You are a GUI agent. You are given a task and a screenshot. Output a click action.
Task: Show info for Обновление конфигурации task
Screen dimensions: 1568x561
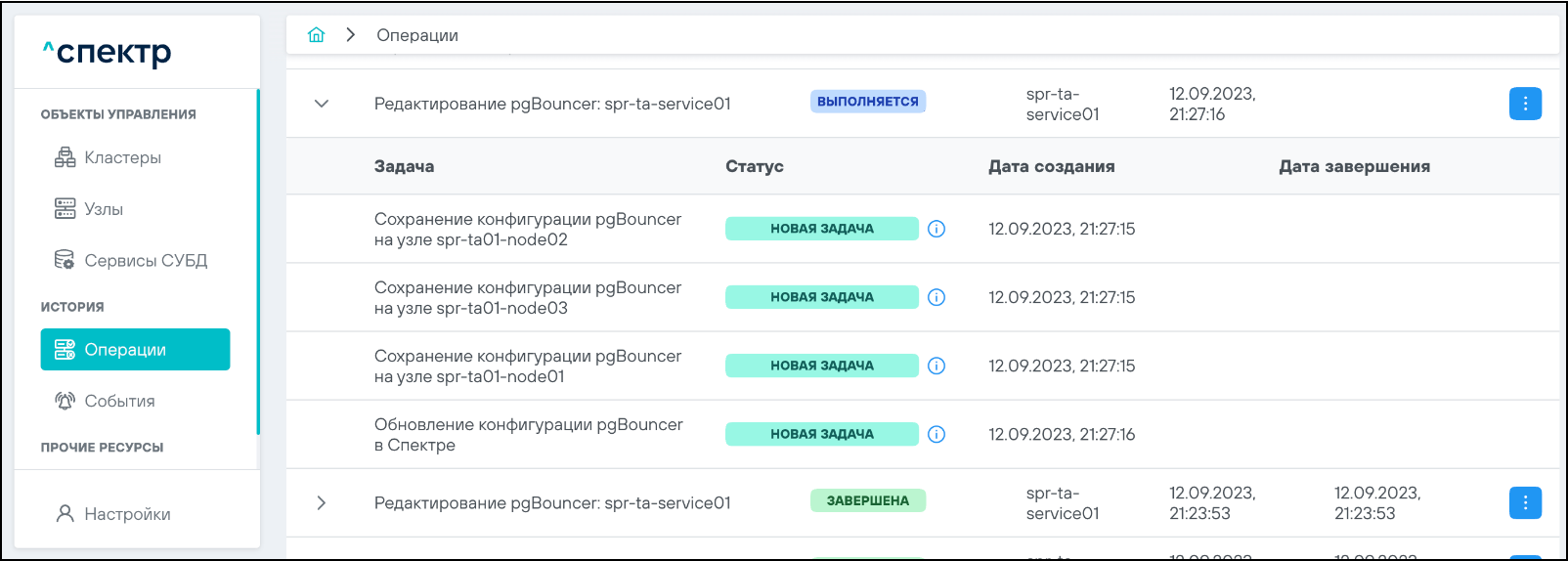pos(936,434)
